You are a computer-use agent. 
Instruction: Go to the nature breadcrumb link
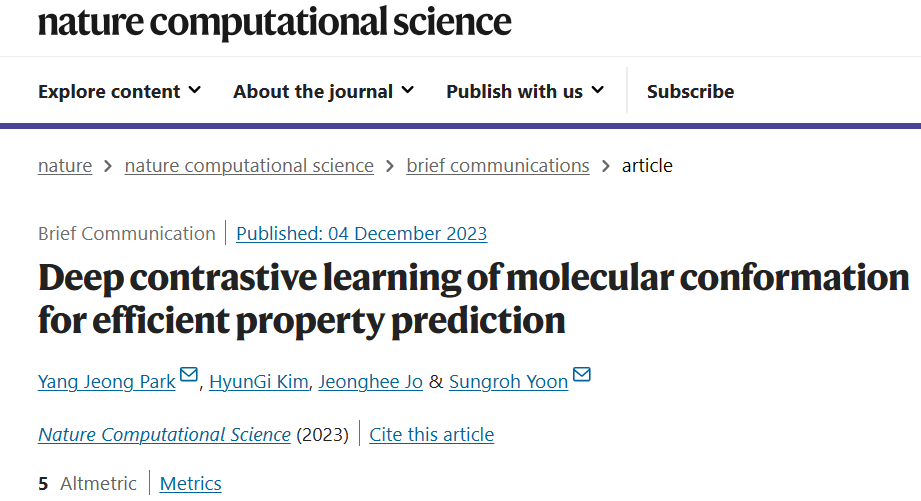[65, 166]
